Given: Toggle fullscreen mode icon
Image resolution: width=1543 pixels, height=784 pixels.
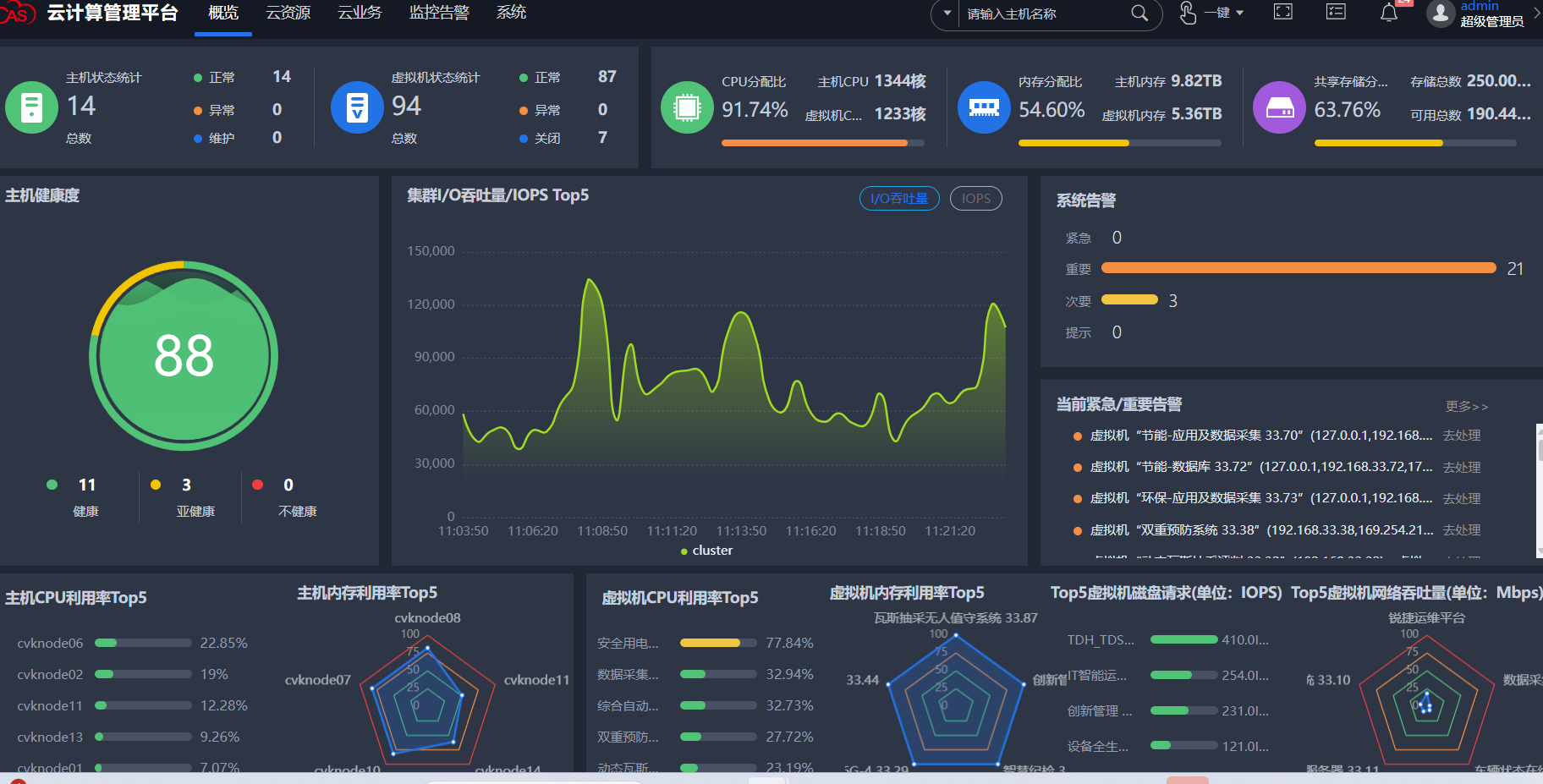Looking at the screenshot, I should 1283,12.
